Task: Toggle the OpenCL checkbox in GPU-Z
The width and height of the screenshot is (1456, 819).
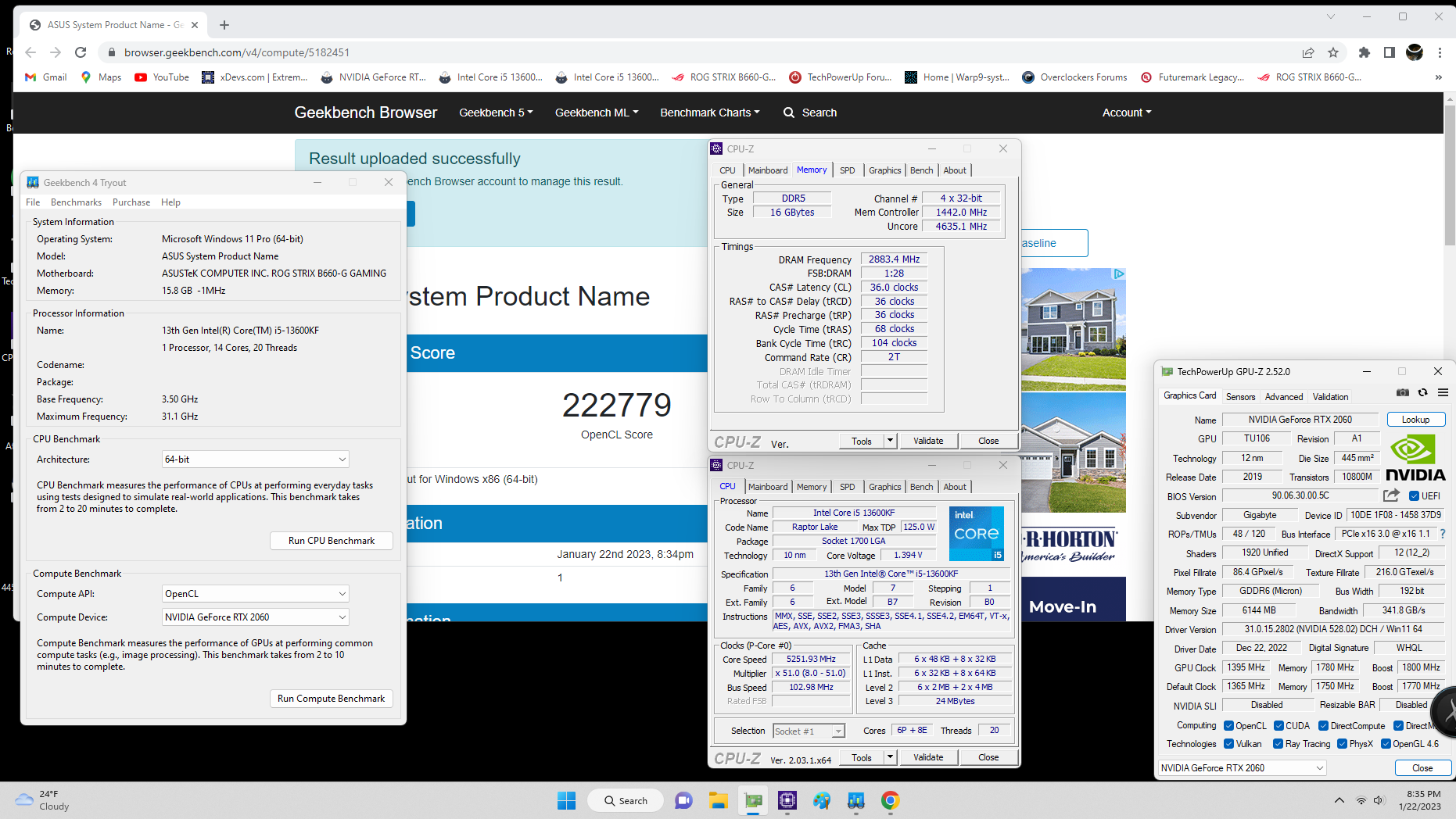Action: click(1228, 725)
